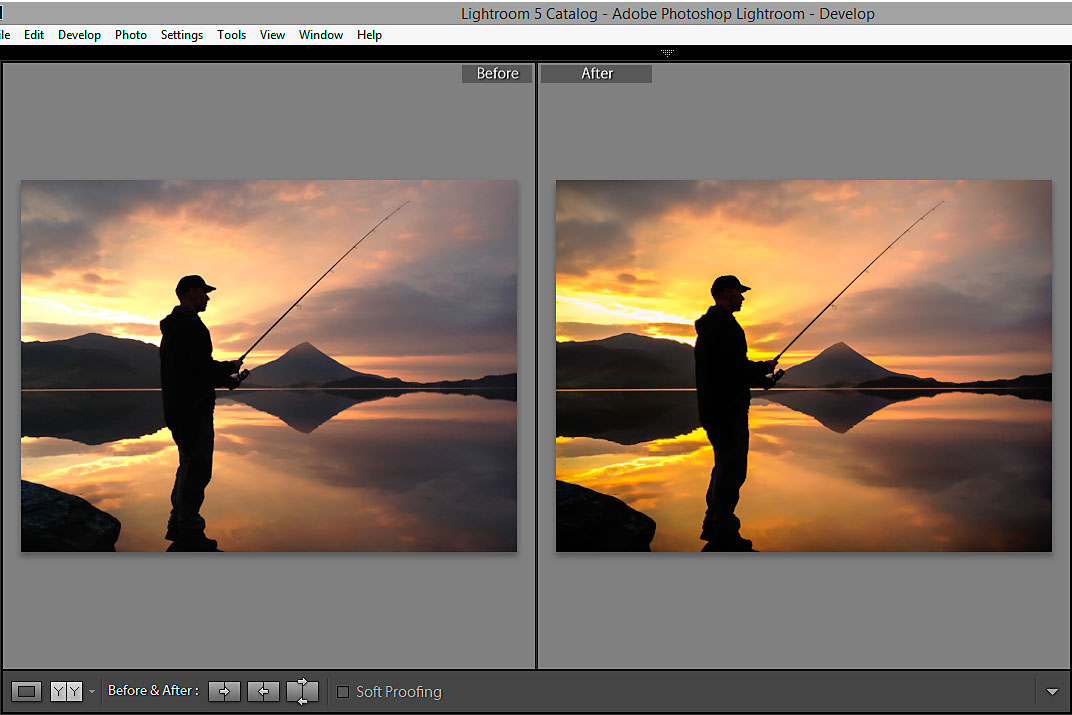Click the Soft Proofing label text

[x=398, y=692]
